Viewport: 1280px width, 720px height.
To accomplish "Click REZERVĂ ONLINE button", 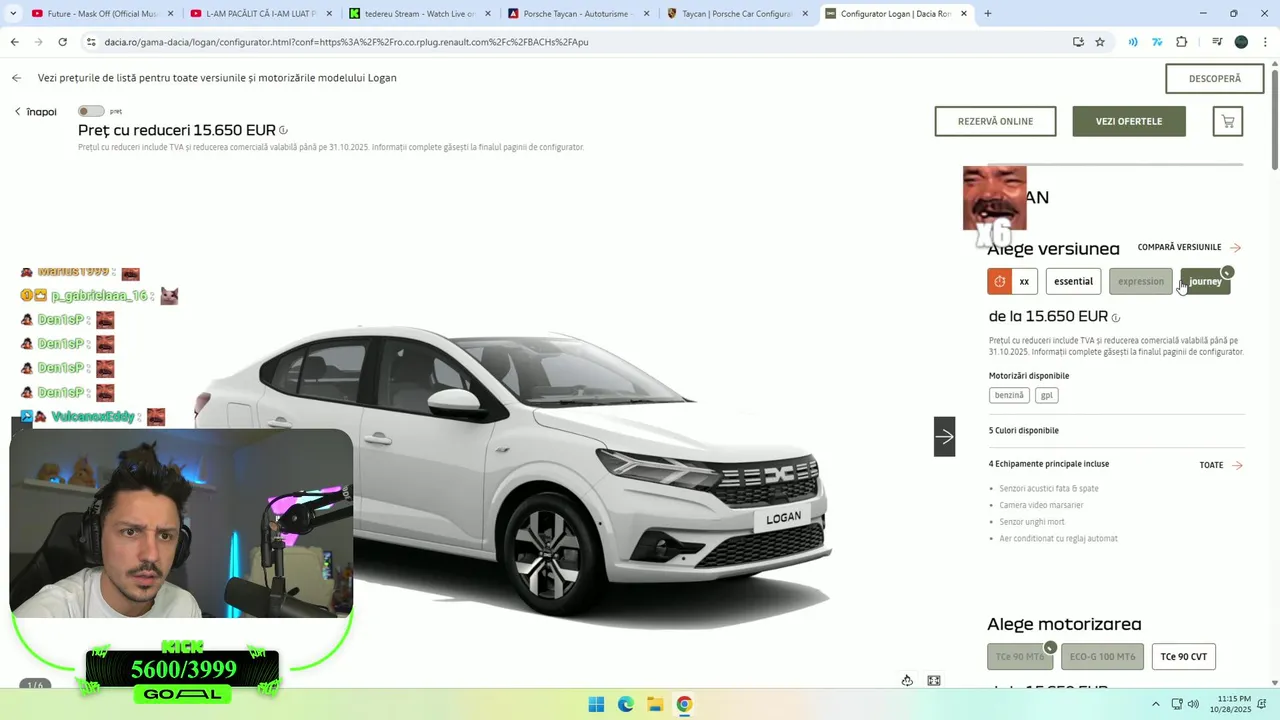I will click(995, 121).
